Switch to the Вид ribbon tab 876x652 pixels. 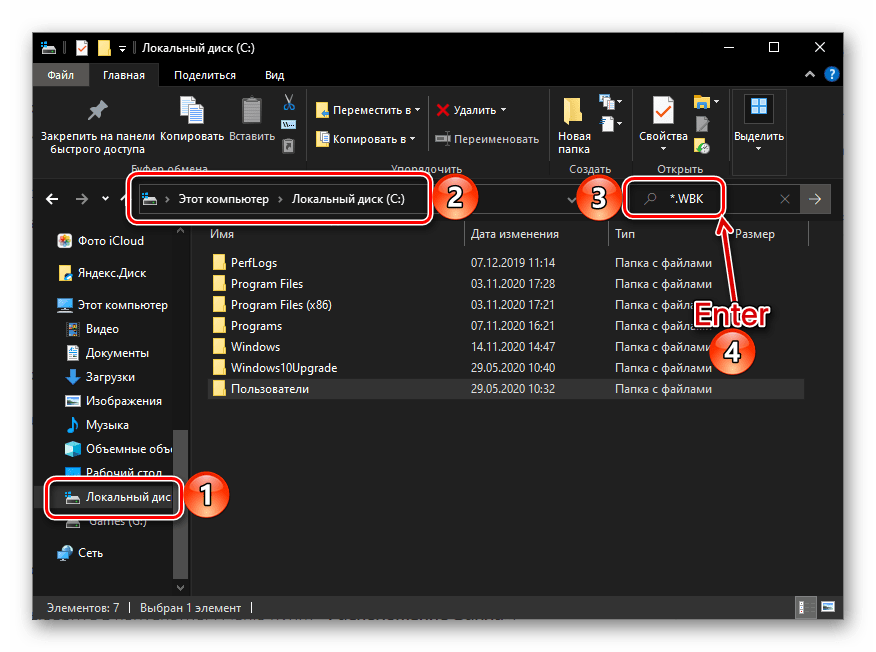coord(274,75)
